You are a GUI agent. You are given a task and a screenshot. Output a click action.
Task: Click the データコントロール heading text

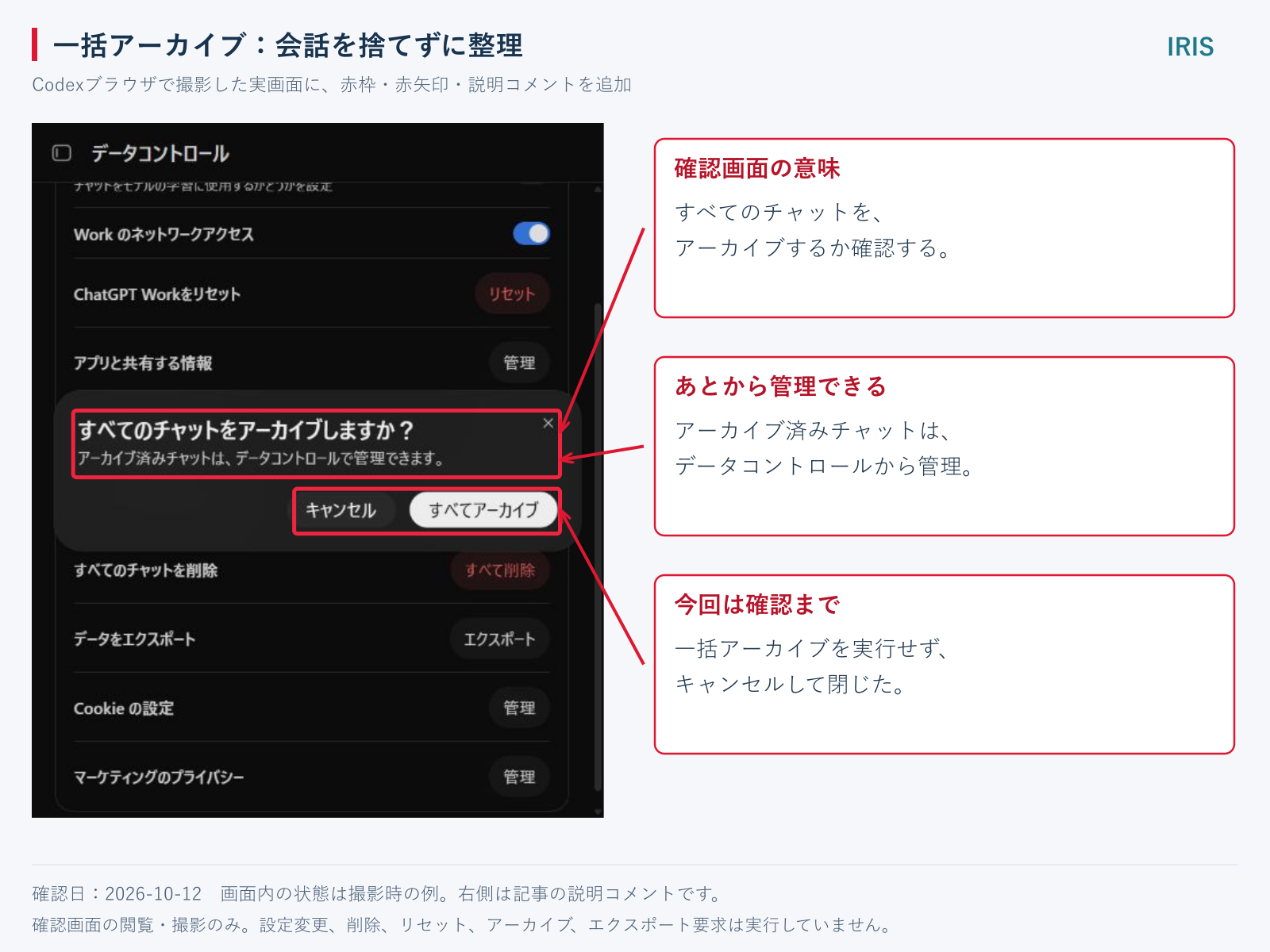160,153
